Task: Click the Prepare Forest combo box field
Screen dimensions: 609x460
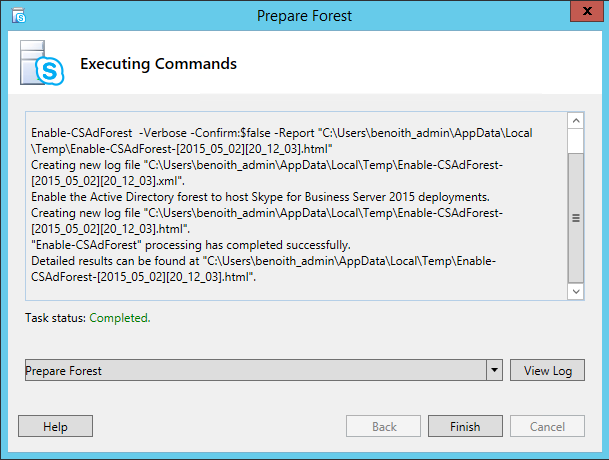Action: point(255,371)
